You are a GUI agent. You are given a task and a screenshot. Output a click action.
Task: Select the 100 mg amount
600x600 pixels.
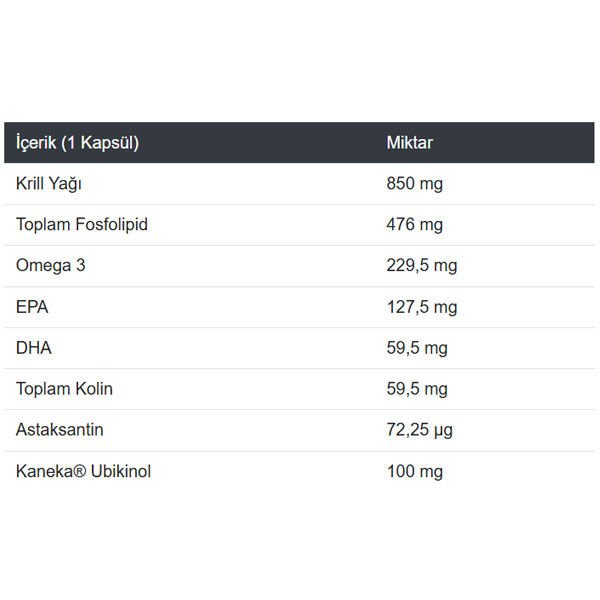(414, 471)
